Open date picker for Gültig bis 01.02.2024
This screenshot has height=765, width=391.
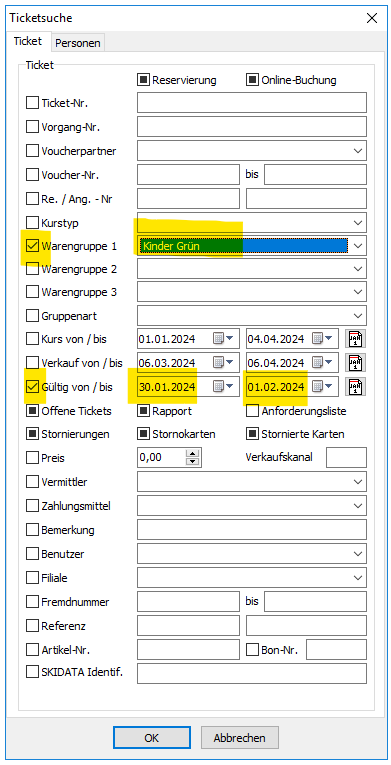[323, 387]
